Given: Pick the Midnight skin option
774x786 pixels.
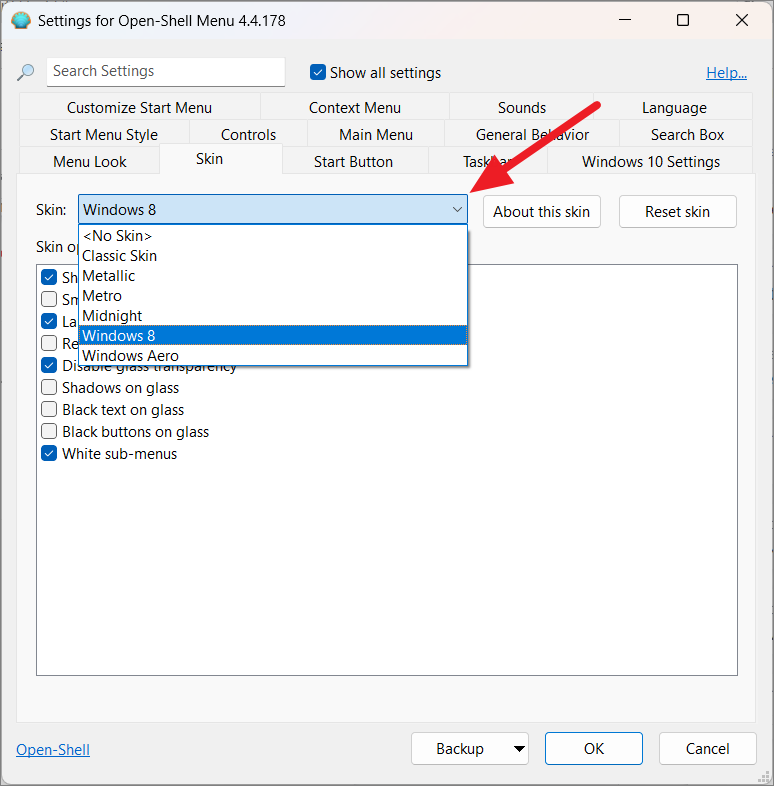Looking at the screenshot, I should [112, 316].
